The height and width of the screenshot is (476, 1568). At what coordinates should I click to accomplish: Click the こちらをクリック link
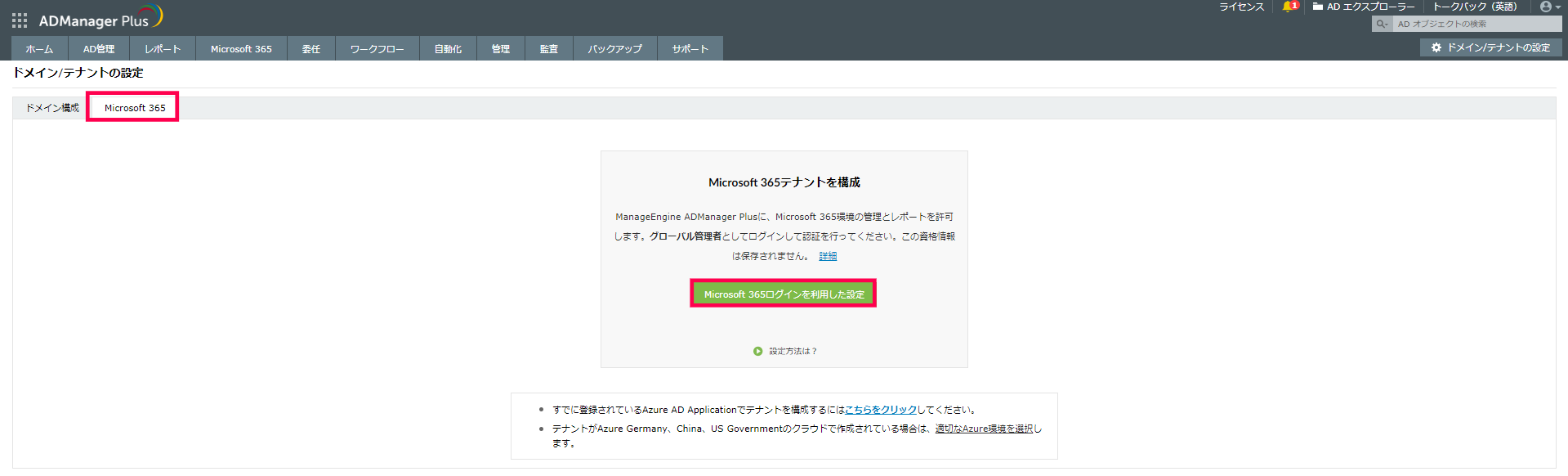tap(881, 410)
